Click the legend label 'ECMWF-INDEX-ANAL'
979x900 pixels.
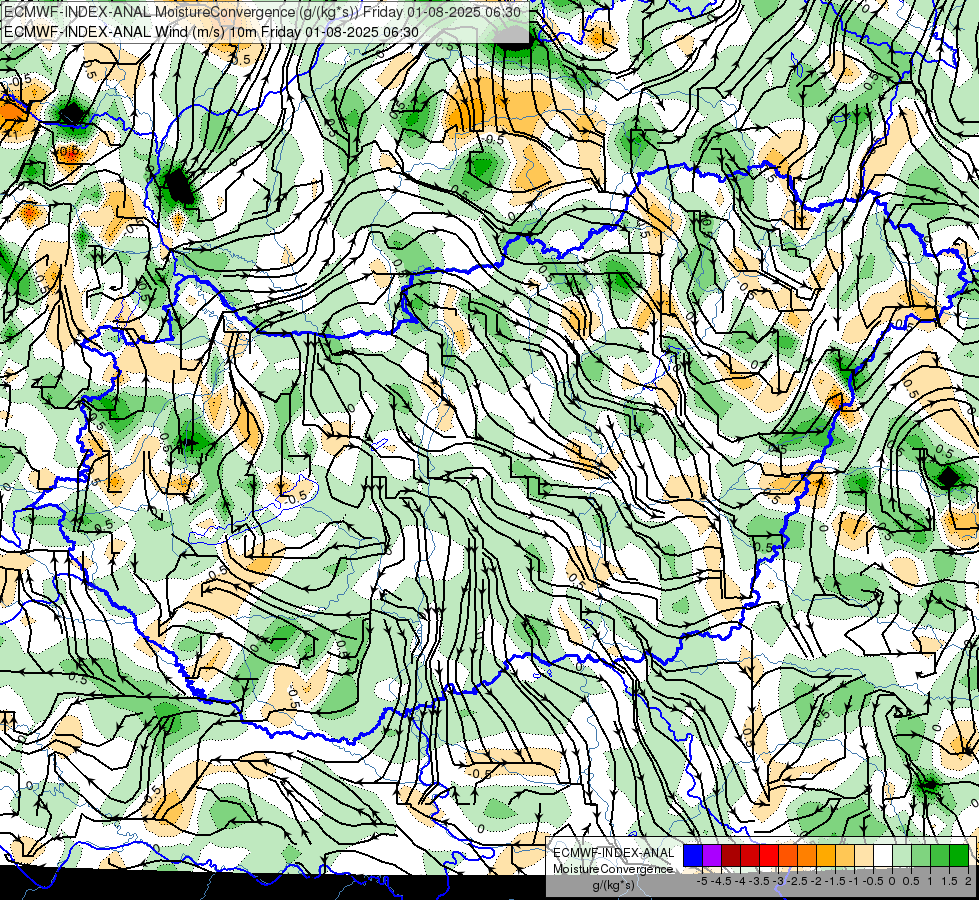point(614,853)
